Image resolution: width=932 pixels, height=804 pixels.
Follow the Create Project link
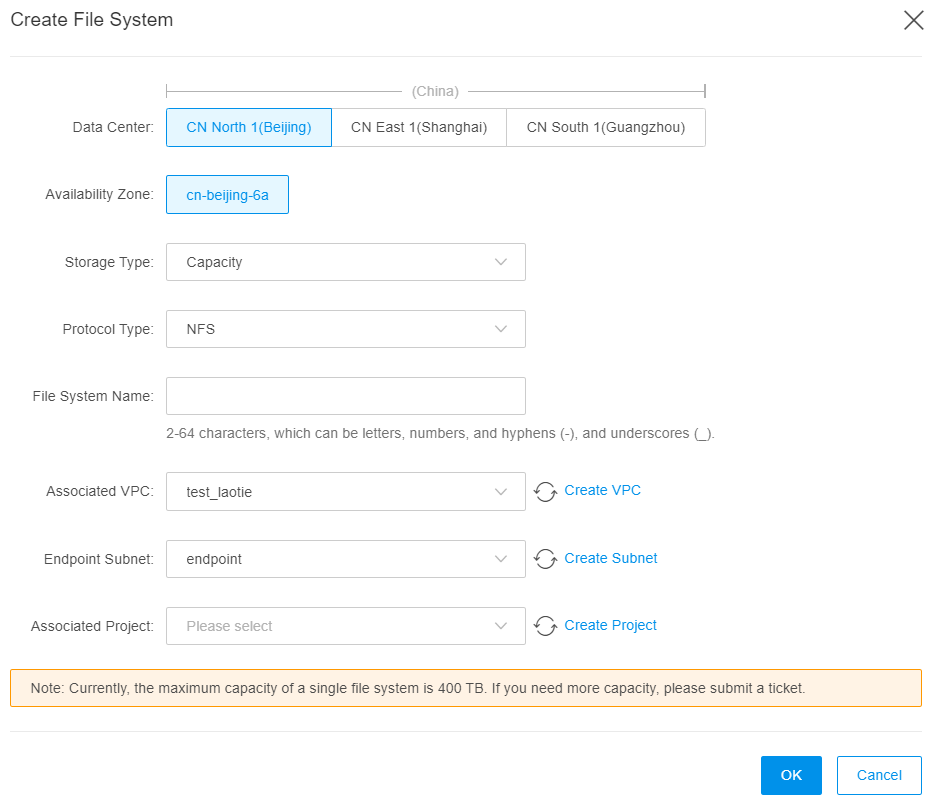tap(610, 625)
